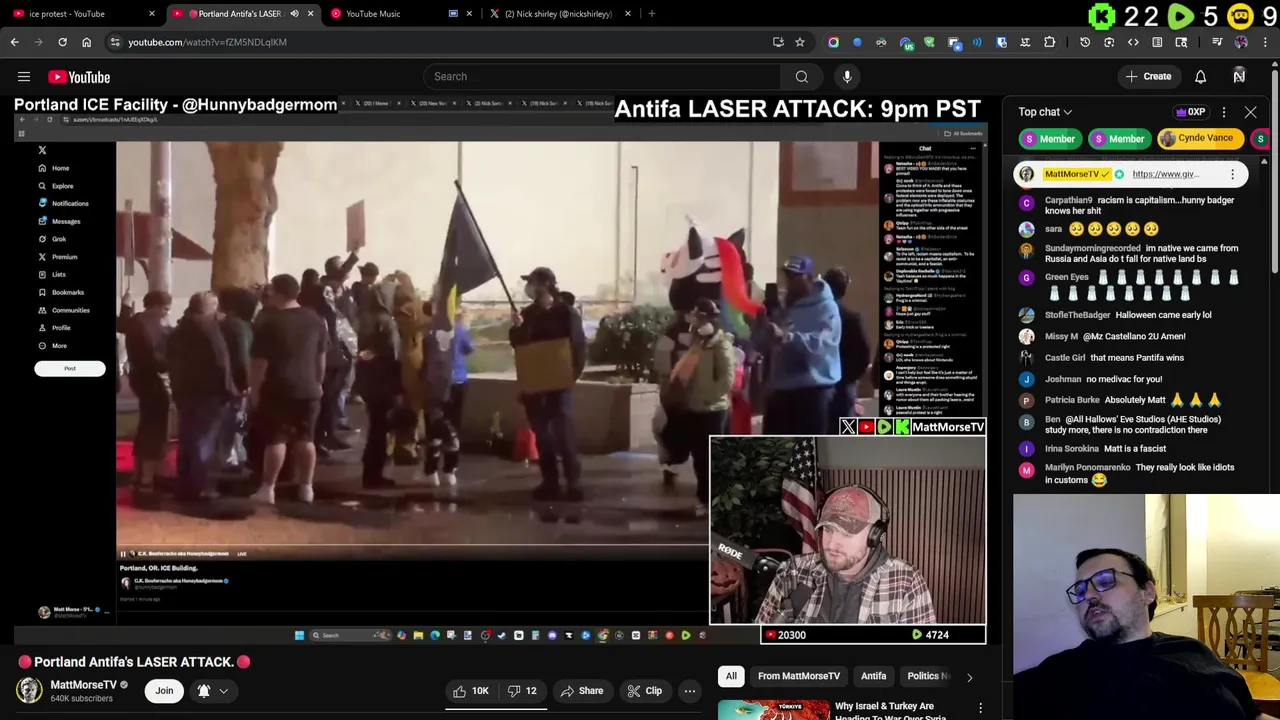Click chat user Carpathian9 name

[x=1068, y=200]
